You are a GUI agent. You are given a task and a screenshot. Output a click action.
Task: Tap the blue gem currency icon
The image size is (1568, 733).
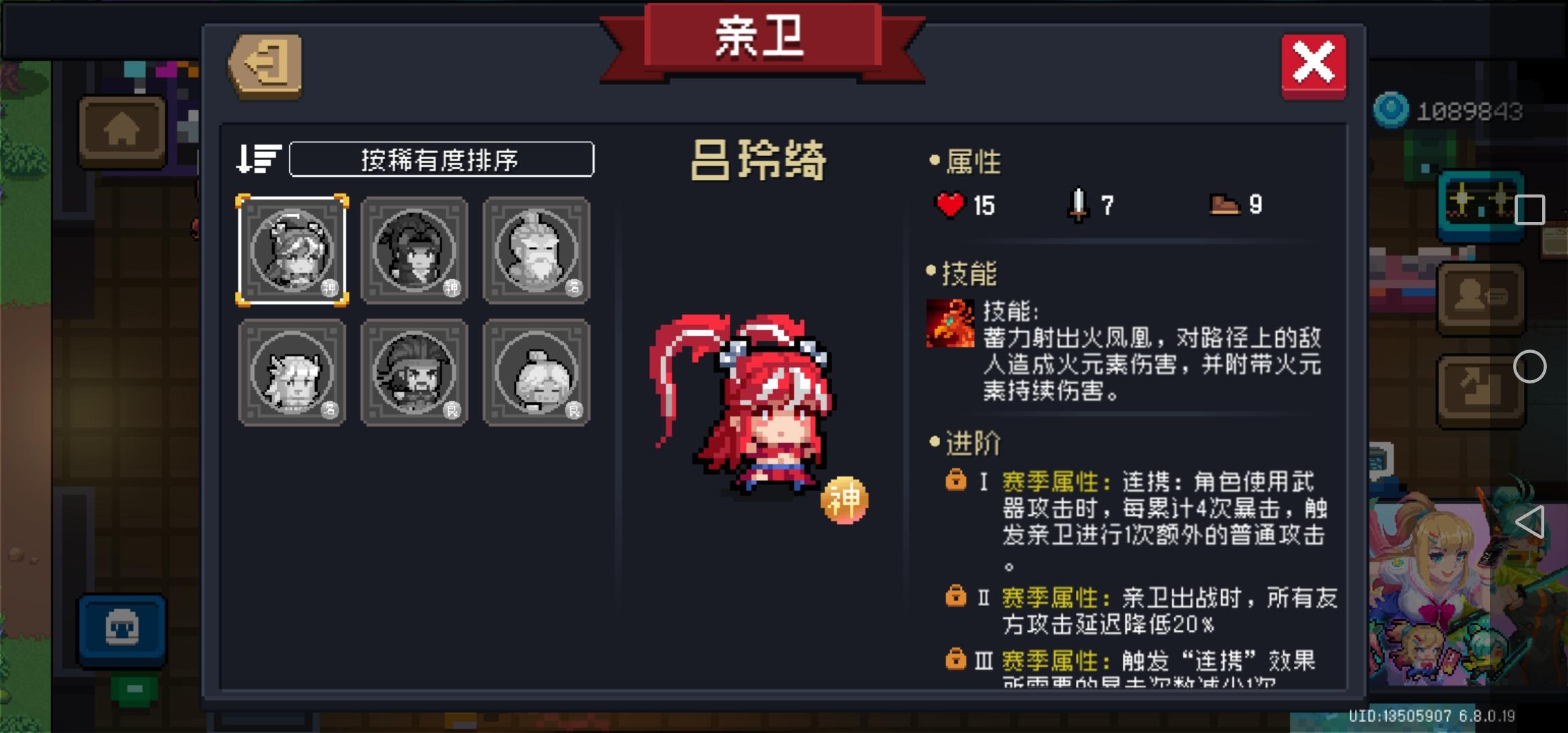(x=1391, y=110)
